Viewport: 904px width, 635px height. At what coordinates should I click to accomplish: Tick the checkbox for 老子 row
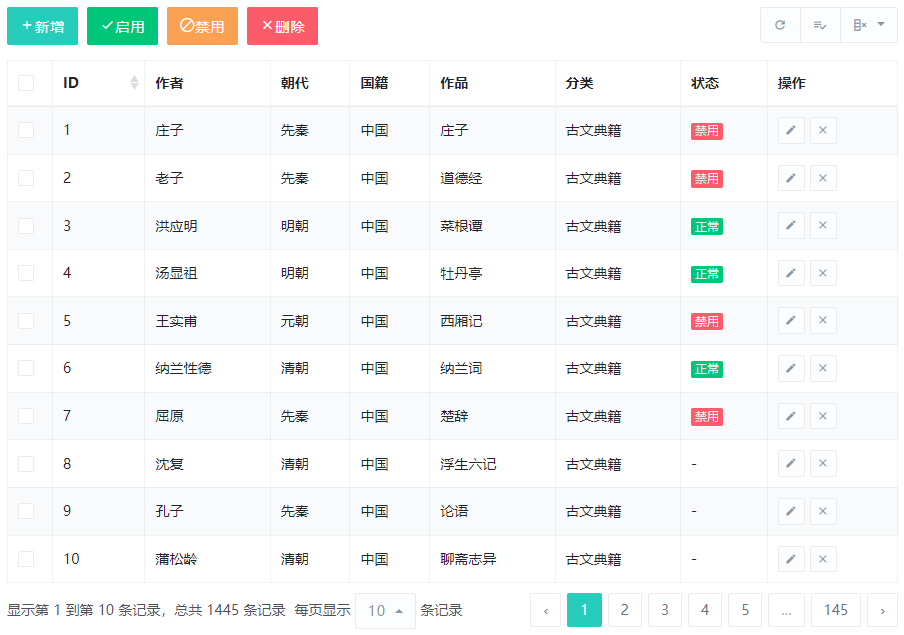[x=26, y=178]
